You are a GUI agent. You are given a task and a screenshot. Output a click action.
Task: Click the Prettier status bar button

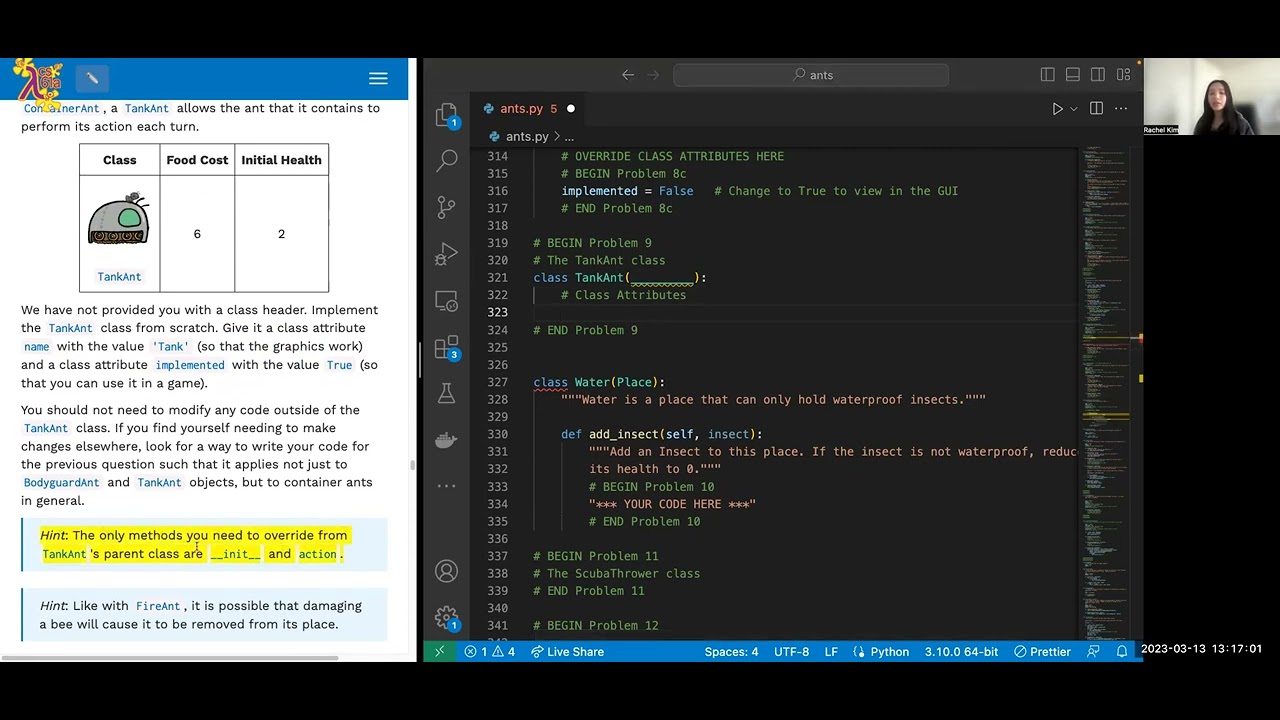tap(1042, 652)
